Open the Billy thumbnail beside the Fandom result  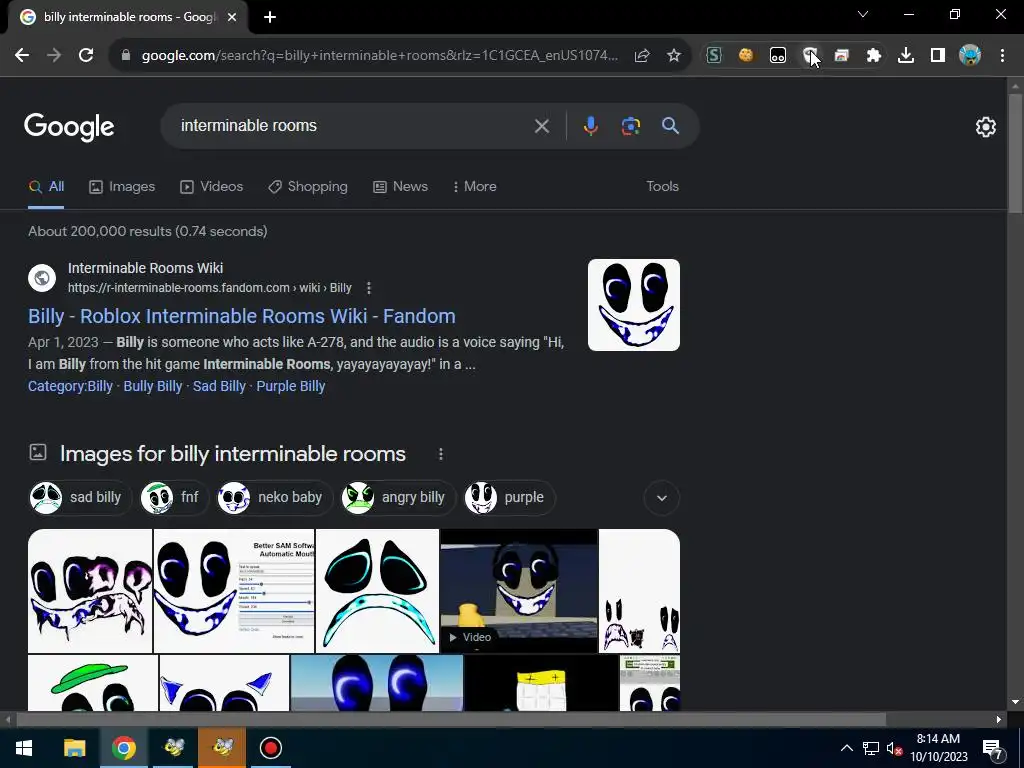[633, 305]
